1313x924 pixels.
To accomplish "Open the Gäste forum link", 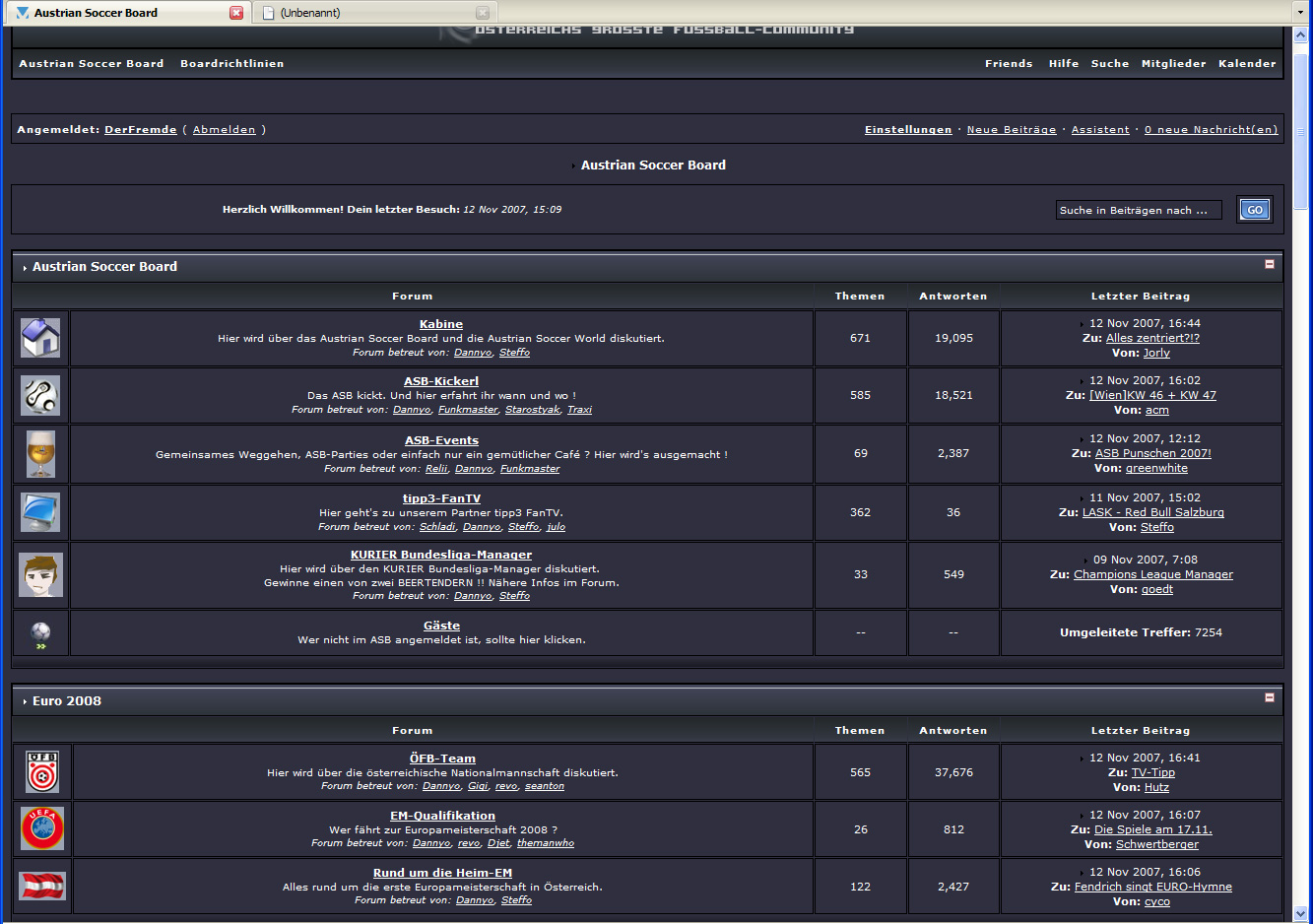I will pos(441,626).
